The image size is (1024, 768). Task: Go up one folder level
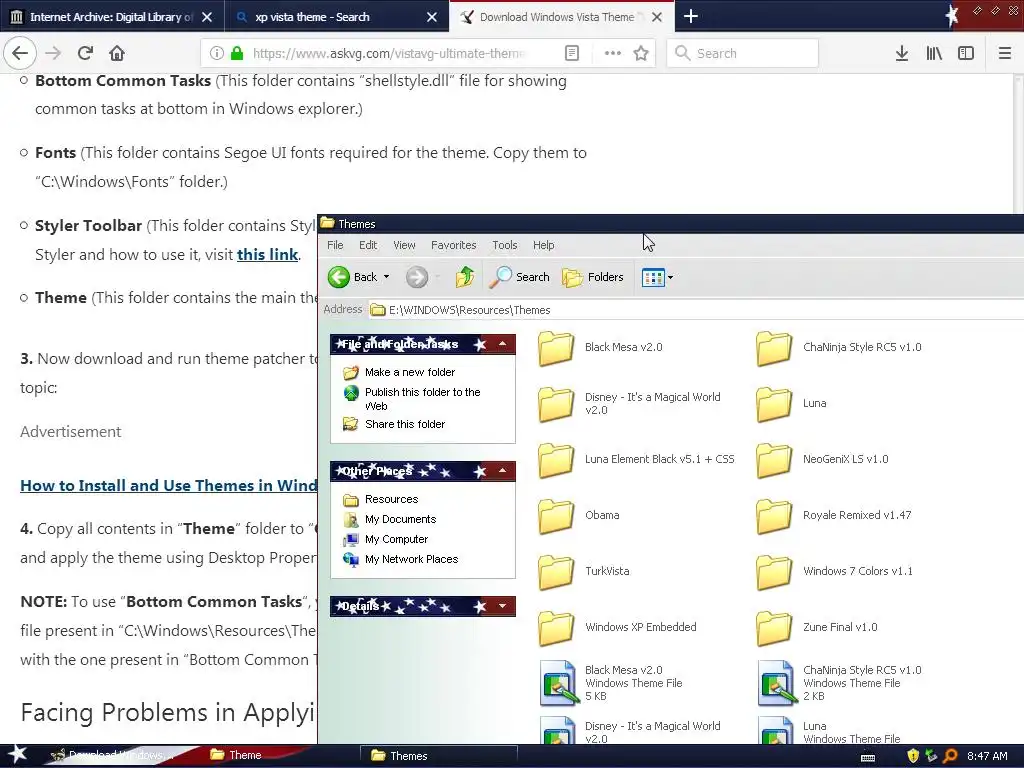[x=465, y=277]
